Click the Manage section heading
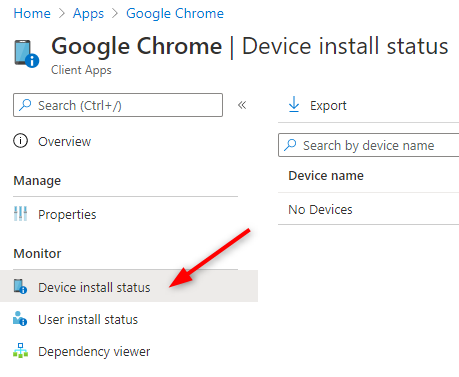 [x=37, y=181]
